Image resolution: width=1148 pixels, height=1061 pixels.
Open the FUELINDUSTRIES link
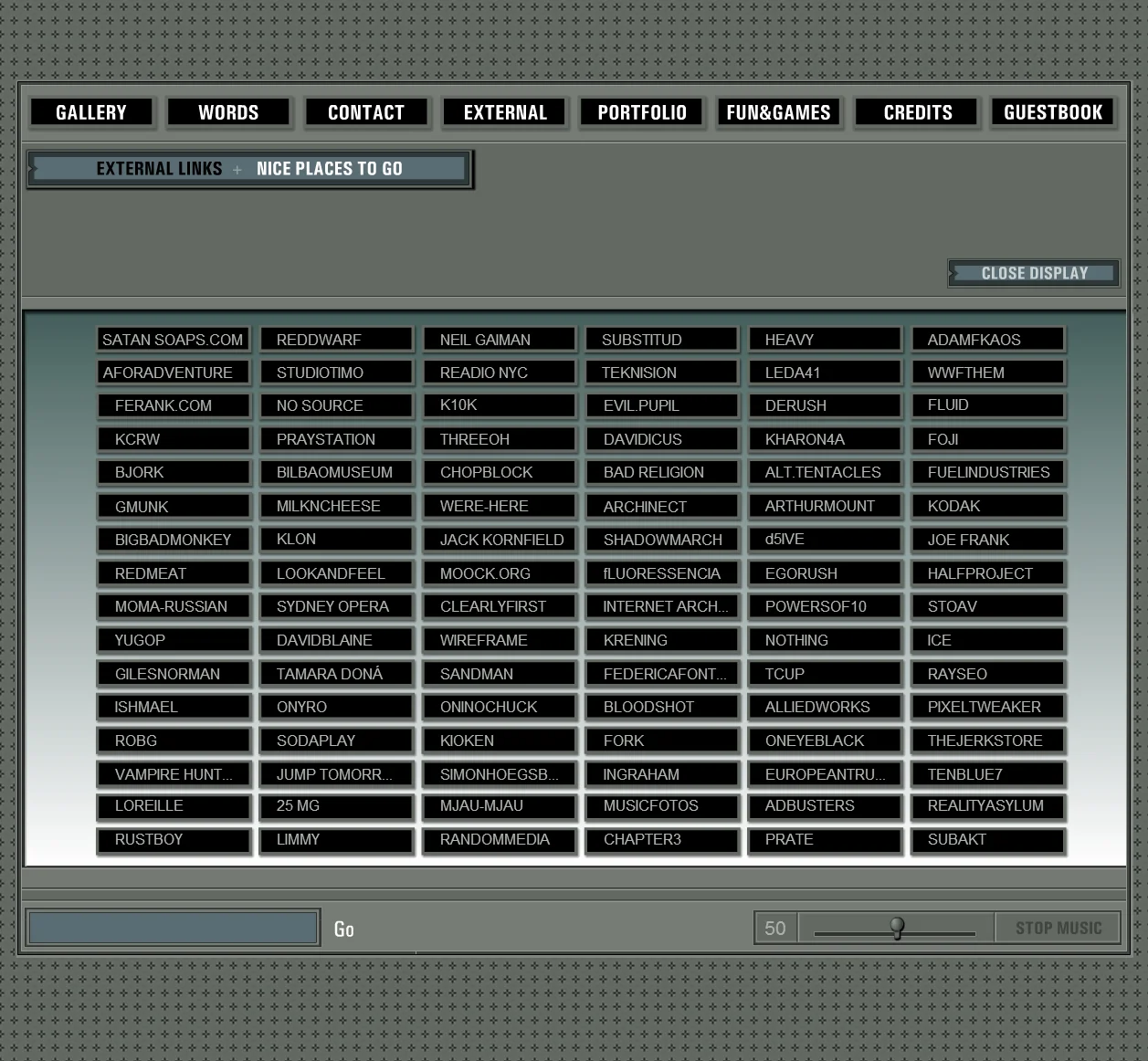pyautogui.click(x=988, y=472)
